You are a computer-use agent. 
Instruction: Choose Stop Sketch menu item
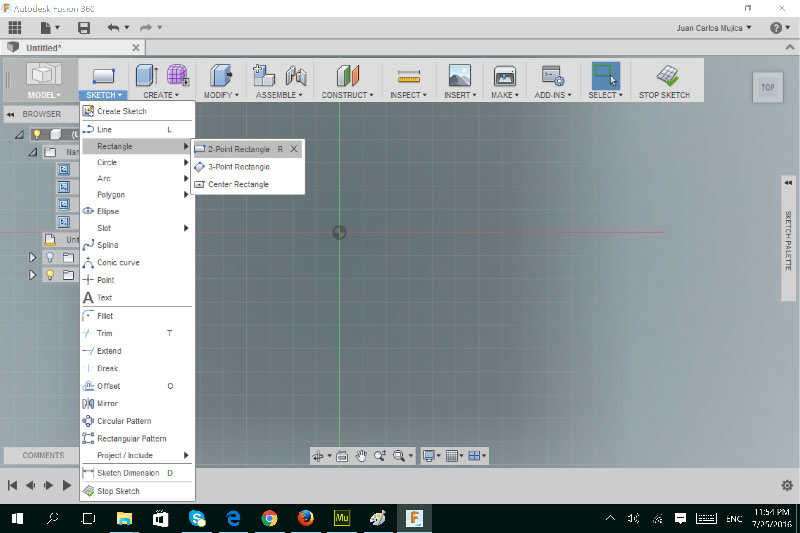click(137, 491)
